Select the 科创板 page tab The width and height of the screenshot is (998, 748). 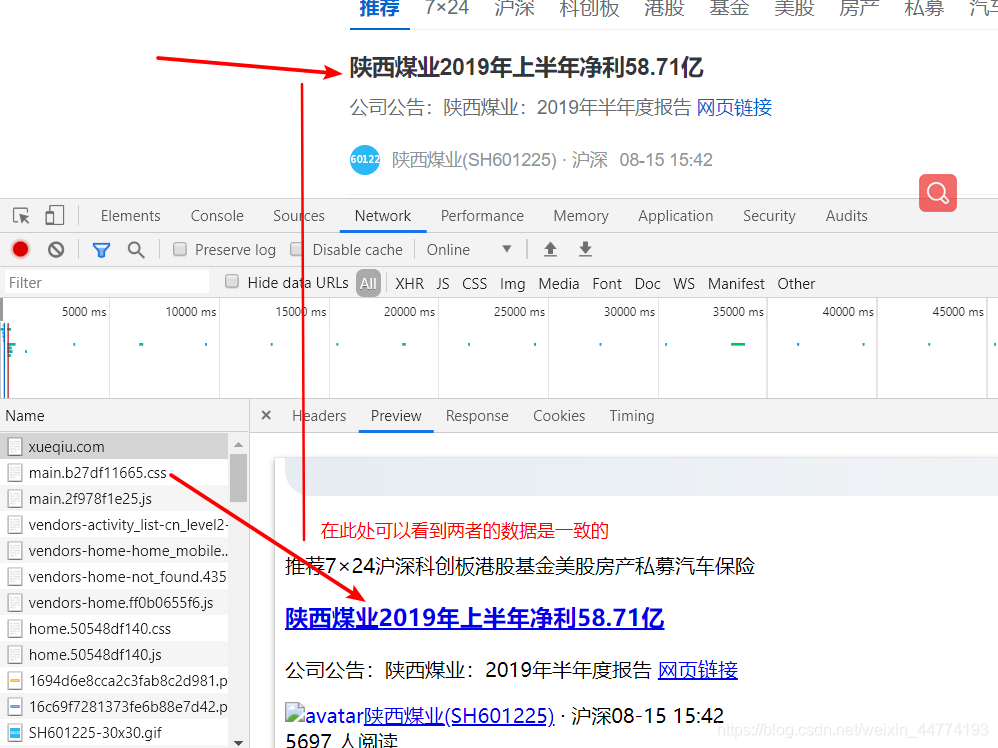(589, 8)
